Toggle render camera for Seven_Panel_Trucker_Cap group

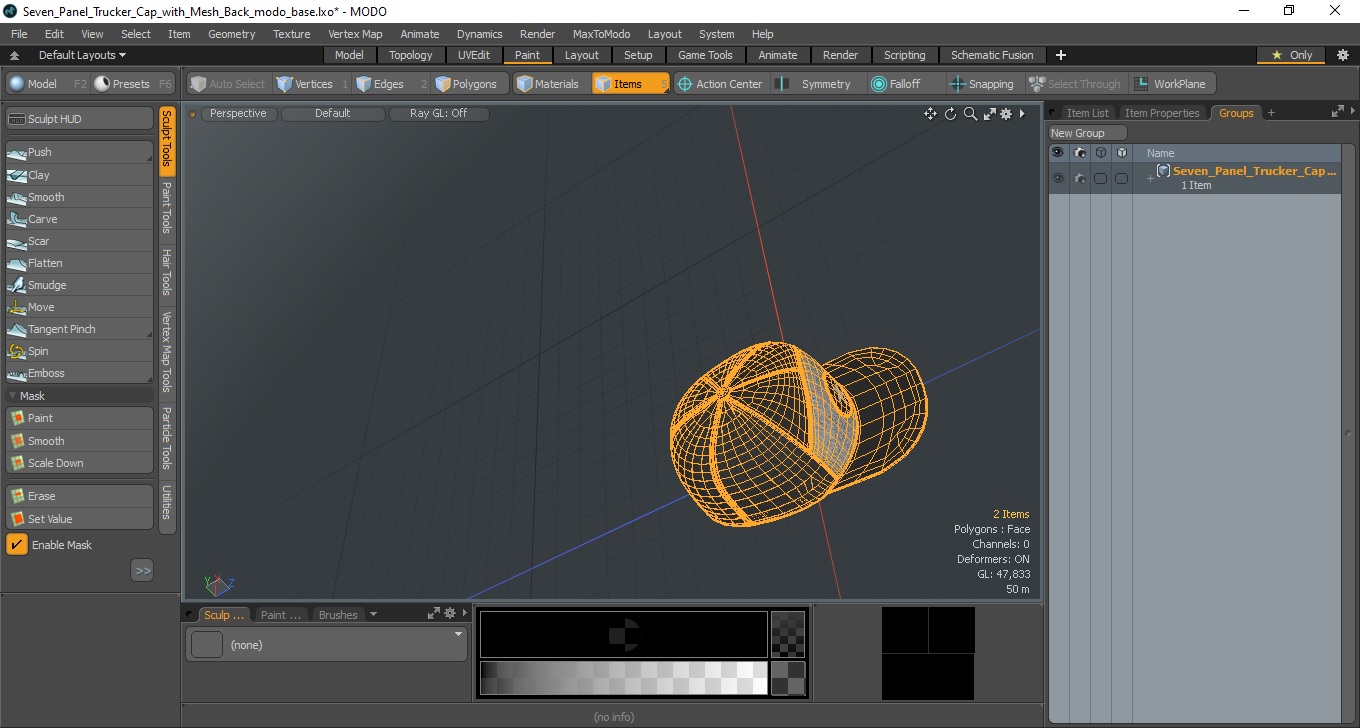1079,178
